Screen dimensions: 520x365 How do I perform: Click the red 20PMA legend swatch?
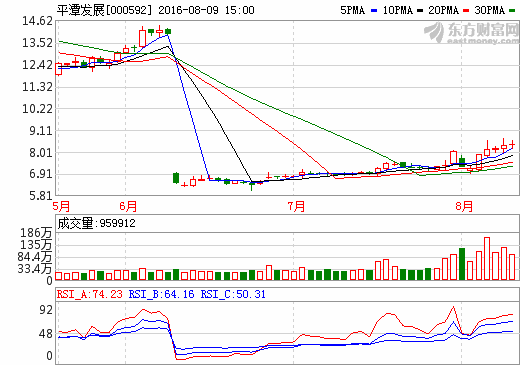pos(466,11)
